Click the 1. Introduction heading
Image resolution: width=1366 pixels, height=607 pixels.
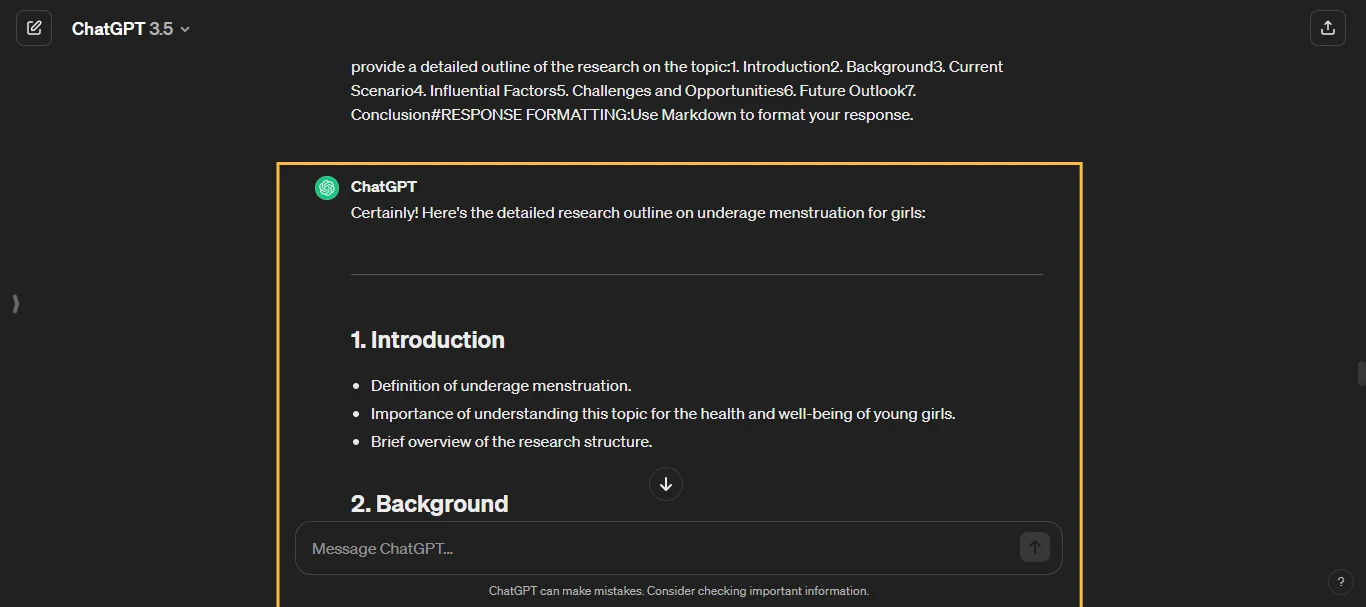(x=428, y=339)
